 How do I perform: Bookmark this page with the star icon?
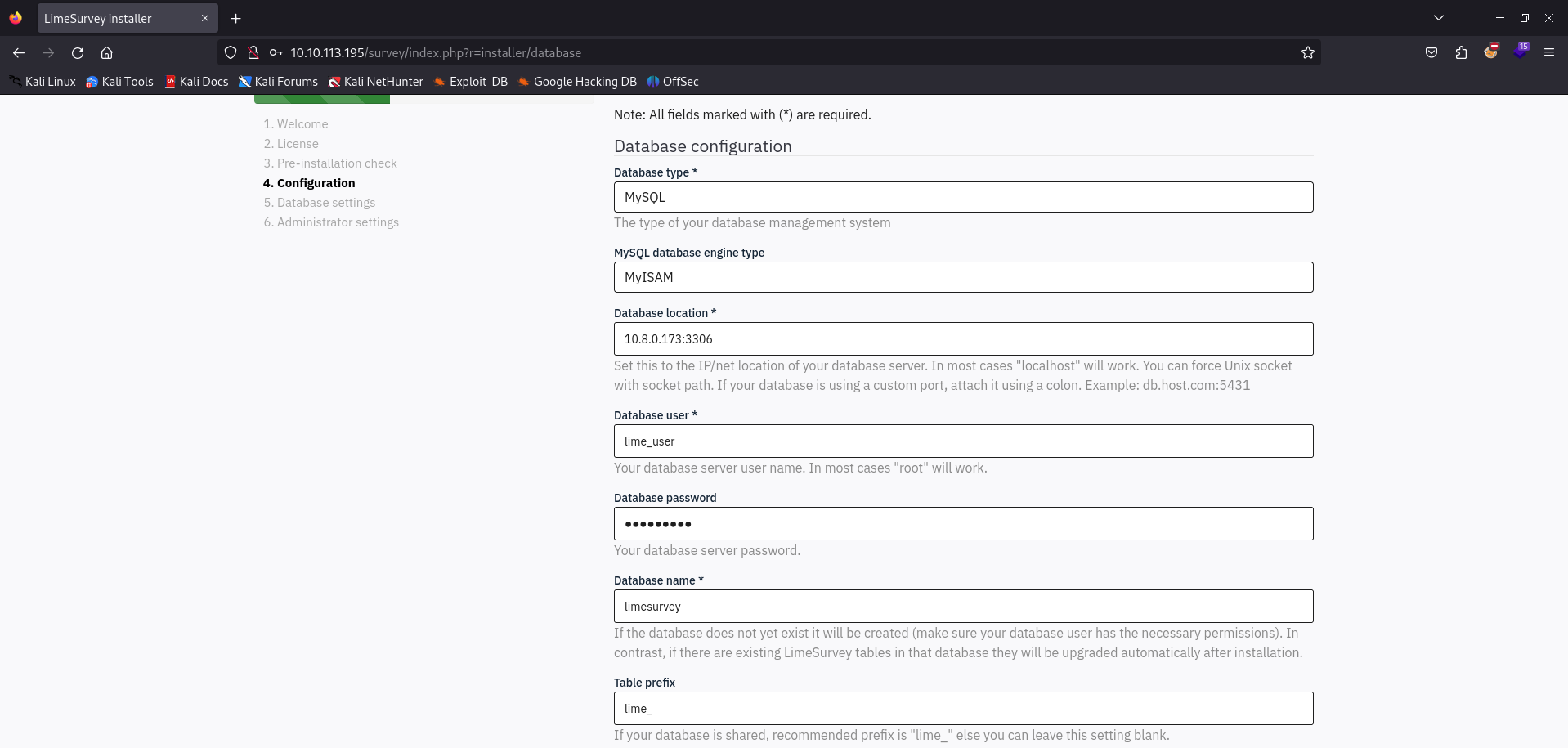pyautogui.click(x=1307, y=53)
